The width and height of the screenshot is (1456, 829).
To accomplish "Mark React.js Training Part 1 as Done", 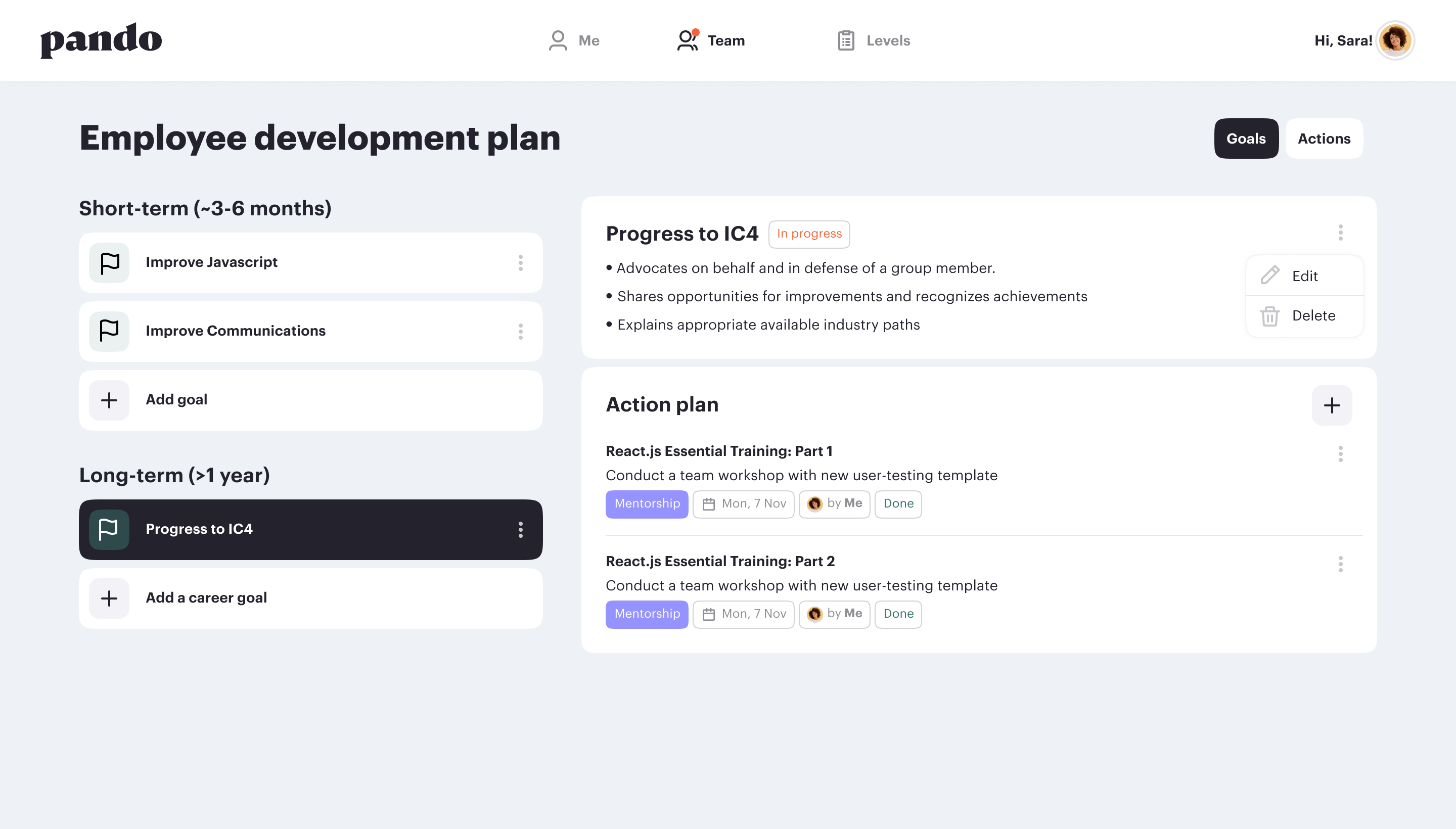I will tap(898, 504).
